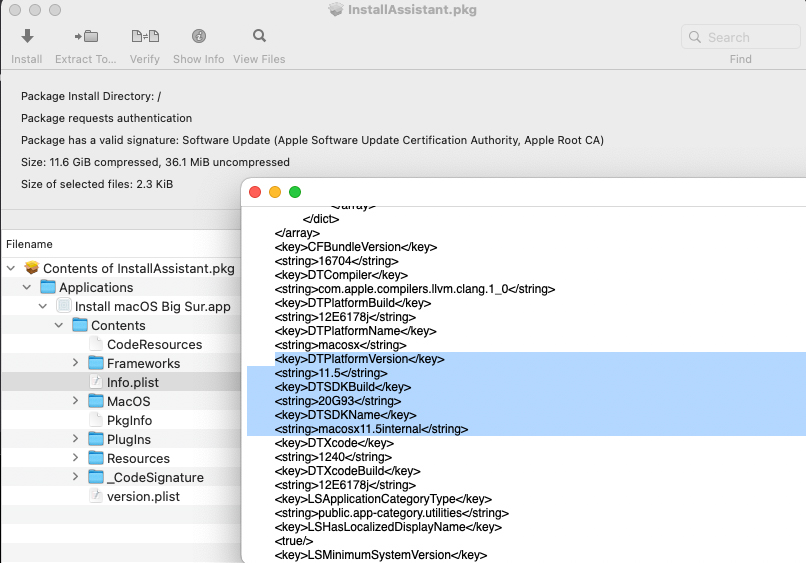Click the DTPlatformName key line
The height and width of the screenshot is (563, 806).
(355, 331)
